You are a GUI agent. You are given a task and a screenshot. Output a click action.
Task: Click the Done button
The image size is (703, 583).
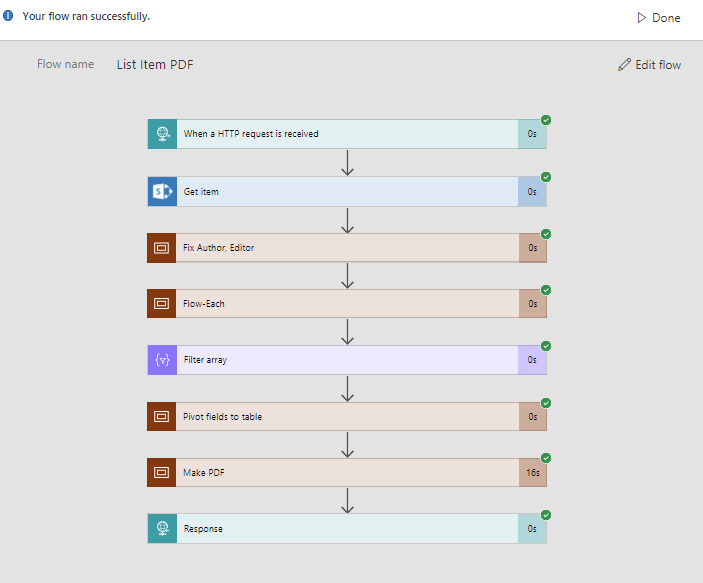(x=658, y=18)
